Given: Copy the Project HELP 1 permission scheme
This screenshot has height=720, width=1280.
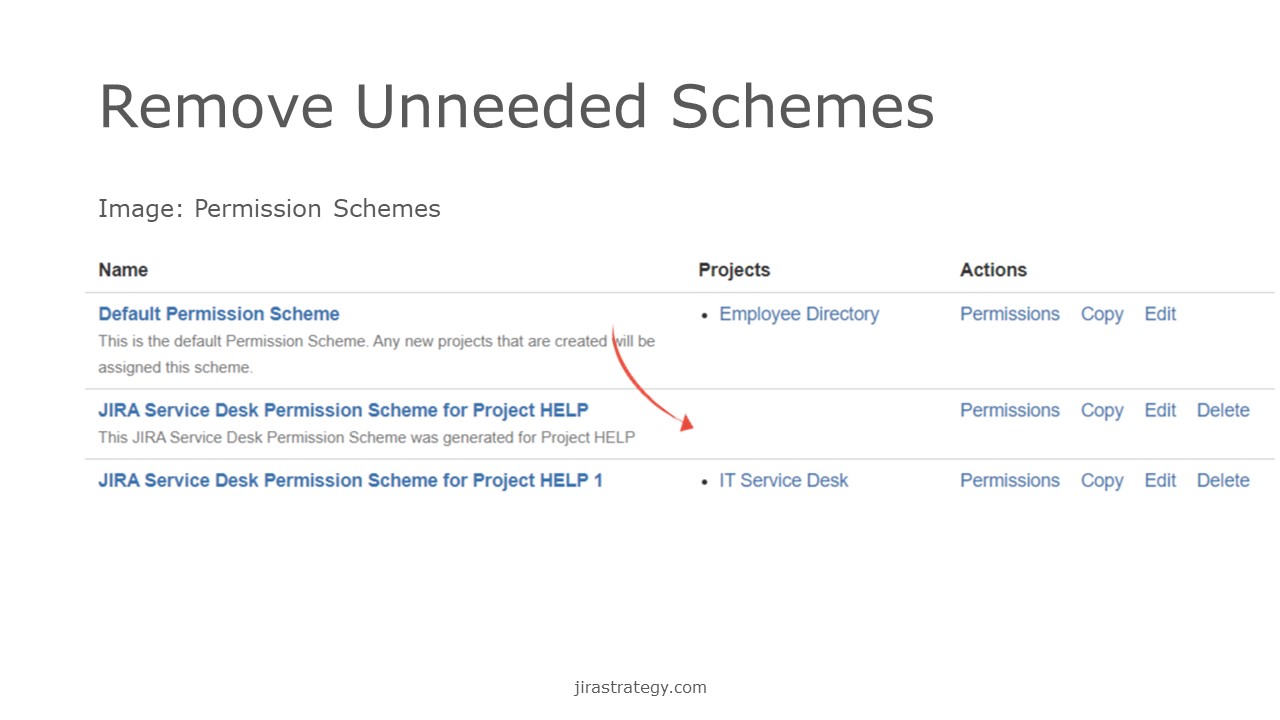Looking at the screenshot, I should pyautogui.click(x=1102, y=480).
